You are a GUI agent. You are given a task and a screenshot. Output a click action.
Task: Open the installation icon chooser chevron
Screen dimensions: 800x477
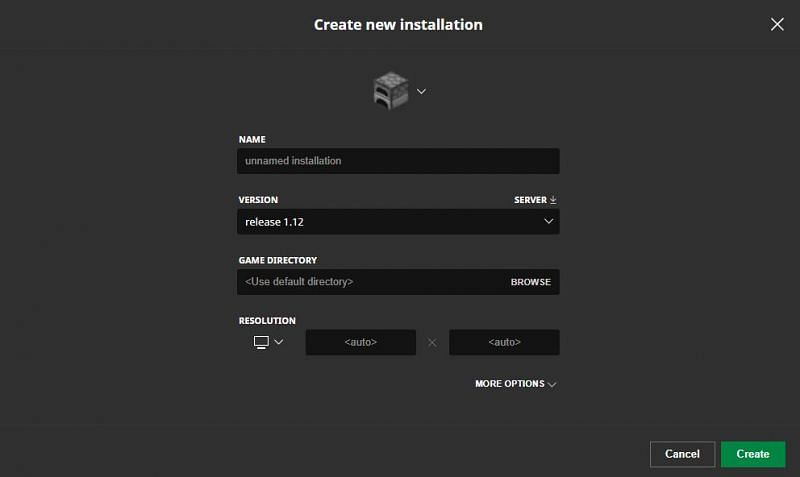pos(421,91)
